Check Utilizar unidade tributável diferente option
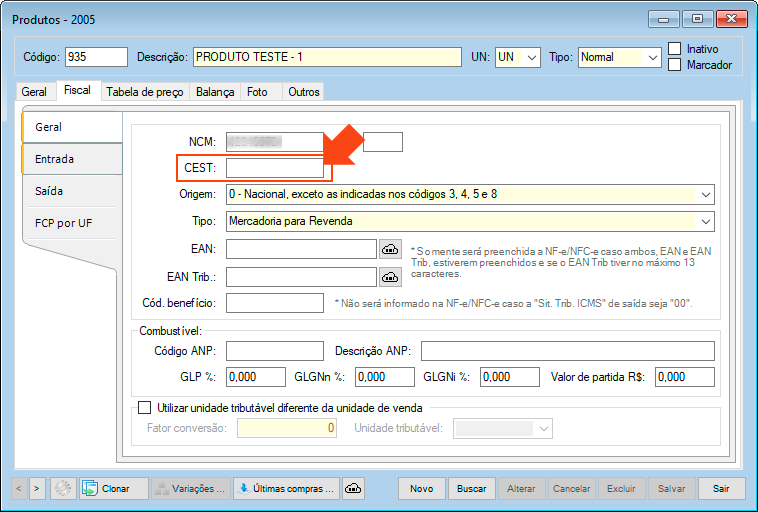Screen dimensions: 758x512 [x=143, y=408]
